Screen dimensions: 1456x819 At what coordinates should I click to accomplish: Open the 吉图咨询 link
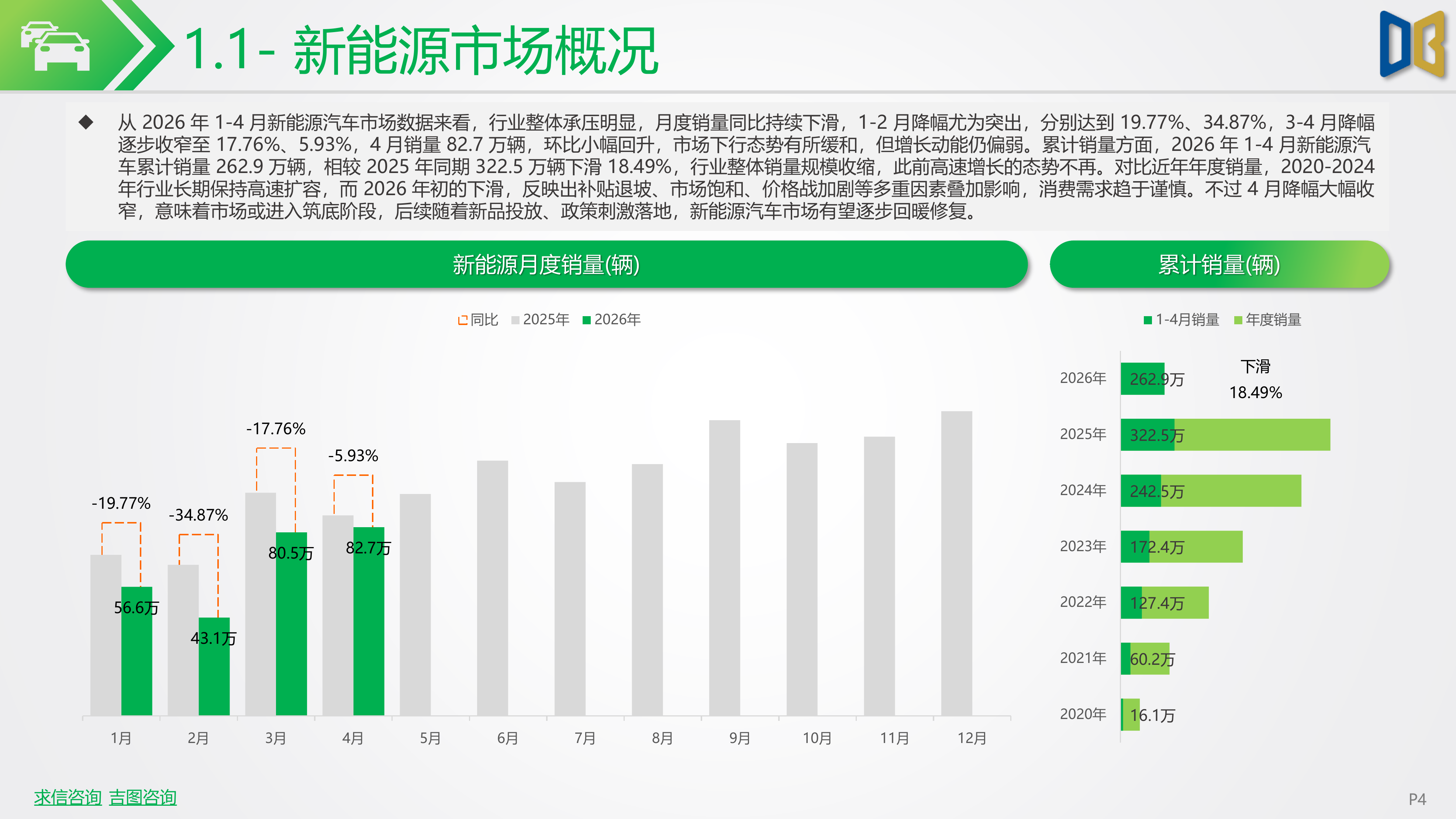pos(142,797)
